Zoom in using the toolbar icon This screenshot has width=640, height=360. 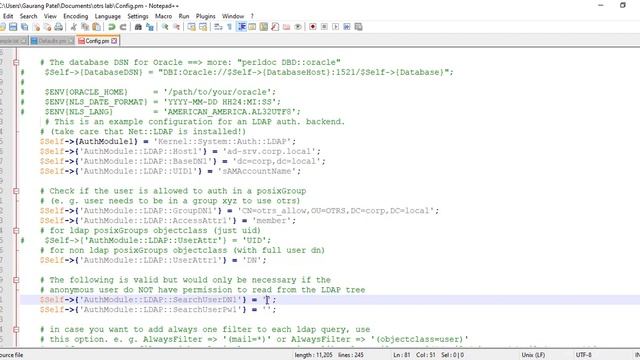coord(165,27)
